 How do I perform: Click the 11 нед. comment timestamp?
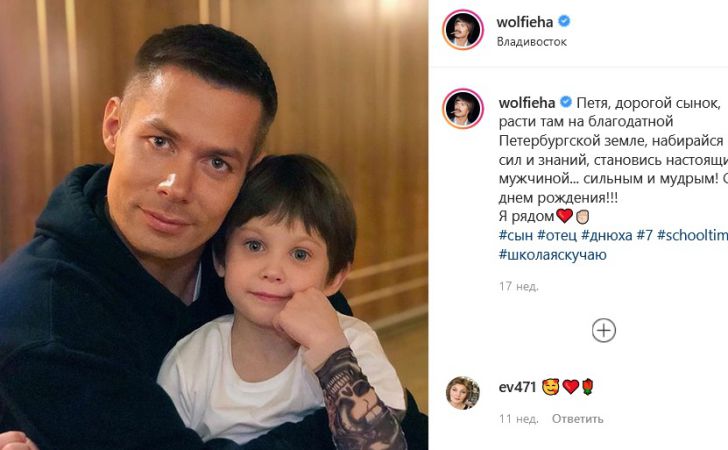[x=519, y=419]
